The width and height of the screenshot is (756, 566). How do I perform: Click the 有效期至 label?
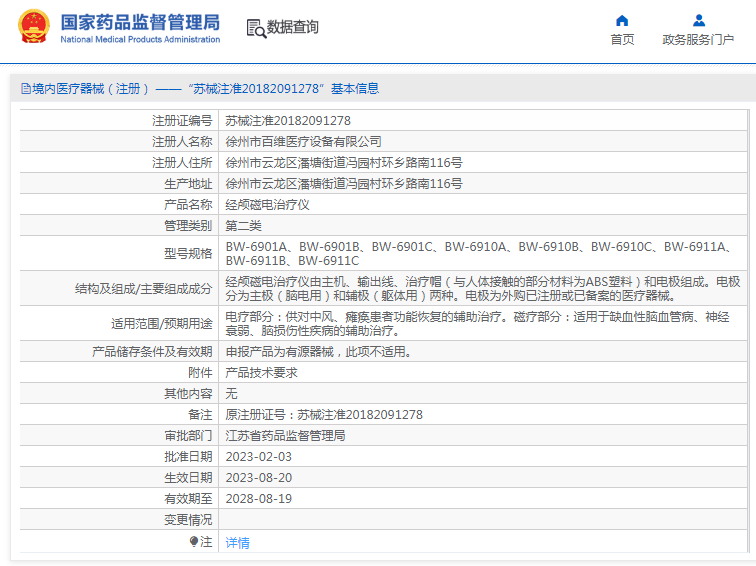click(x=188, y=499)
